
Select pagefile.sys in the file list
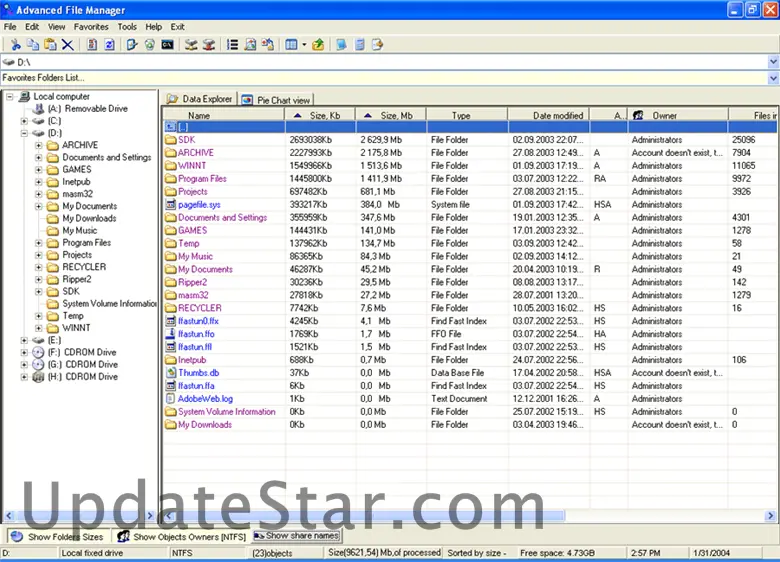point(201,205)
